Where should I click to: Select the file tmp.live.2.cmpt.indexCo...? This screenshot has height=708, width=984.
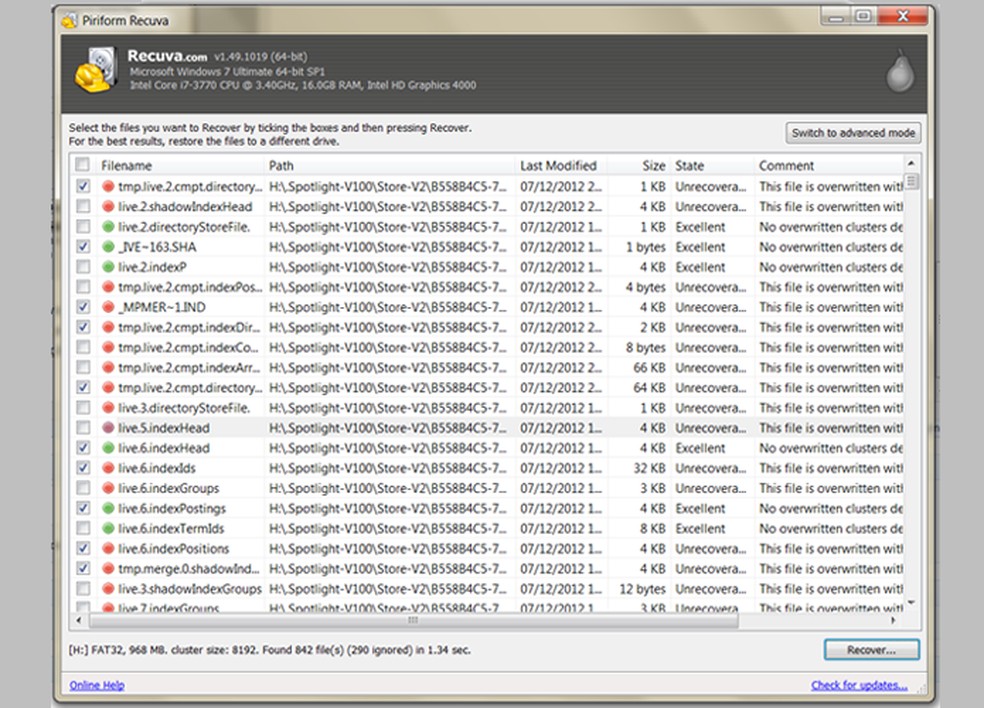pyautogui.click(x=188, y=348)
